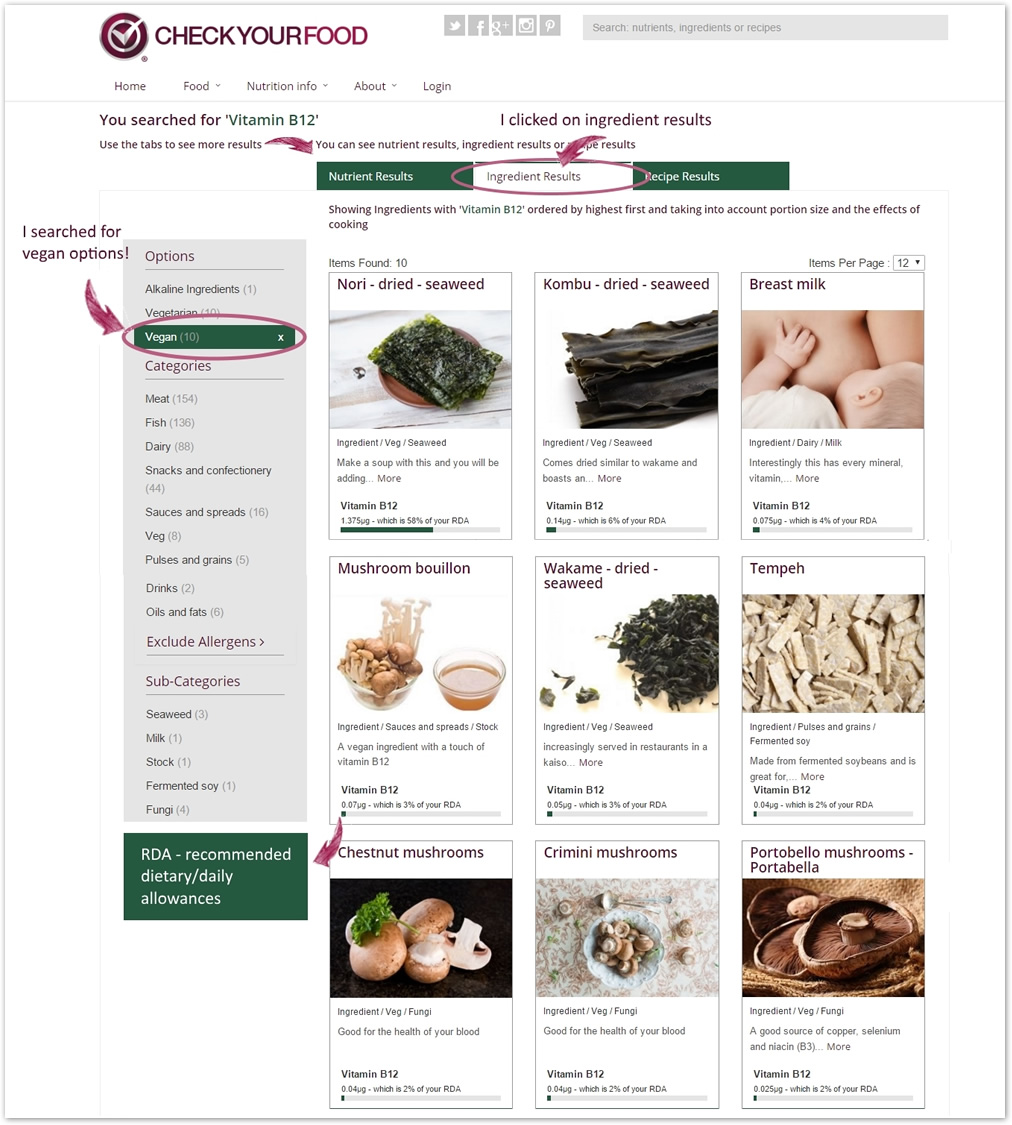1012x1125 pixels.
Task: Toggle the Vegetarian filter option
Action: [182, 313]
